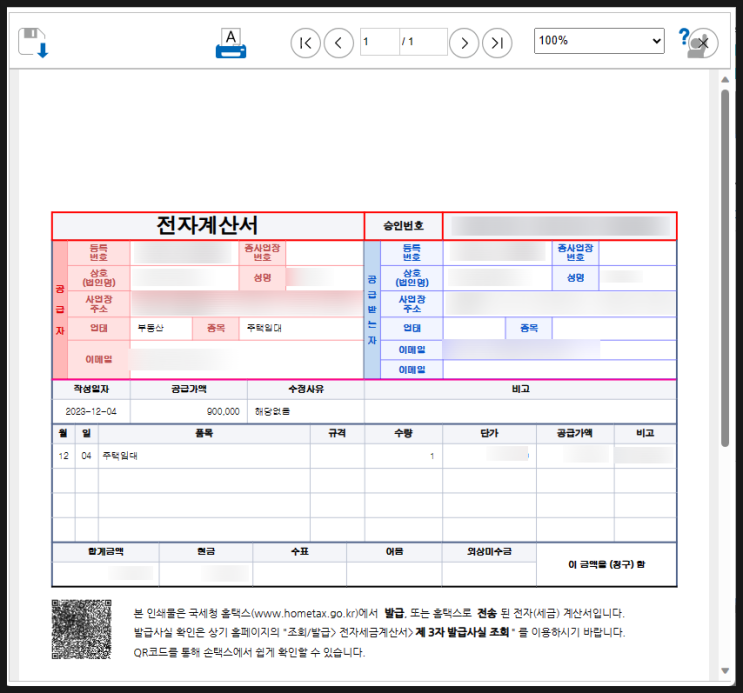Viewport: 743px width, 693px height.
Task: Go to the first page
Action: pyautogui.click(x=306, y=43)
